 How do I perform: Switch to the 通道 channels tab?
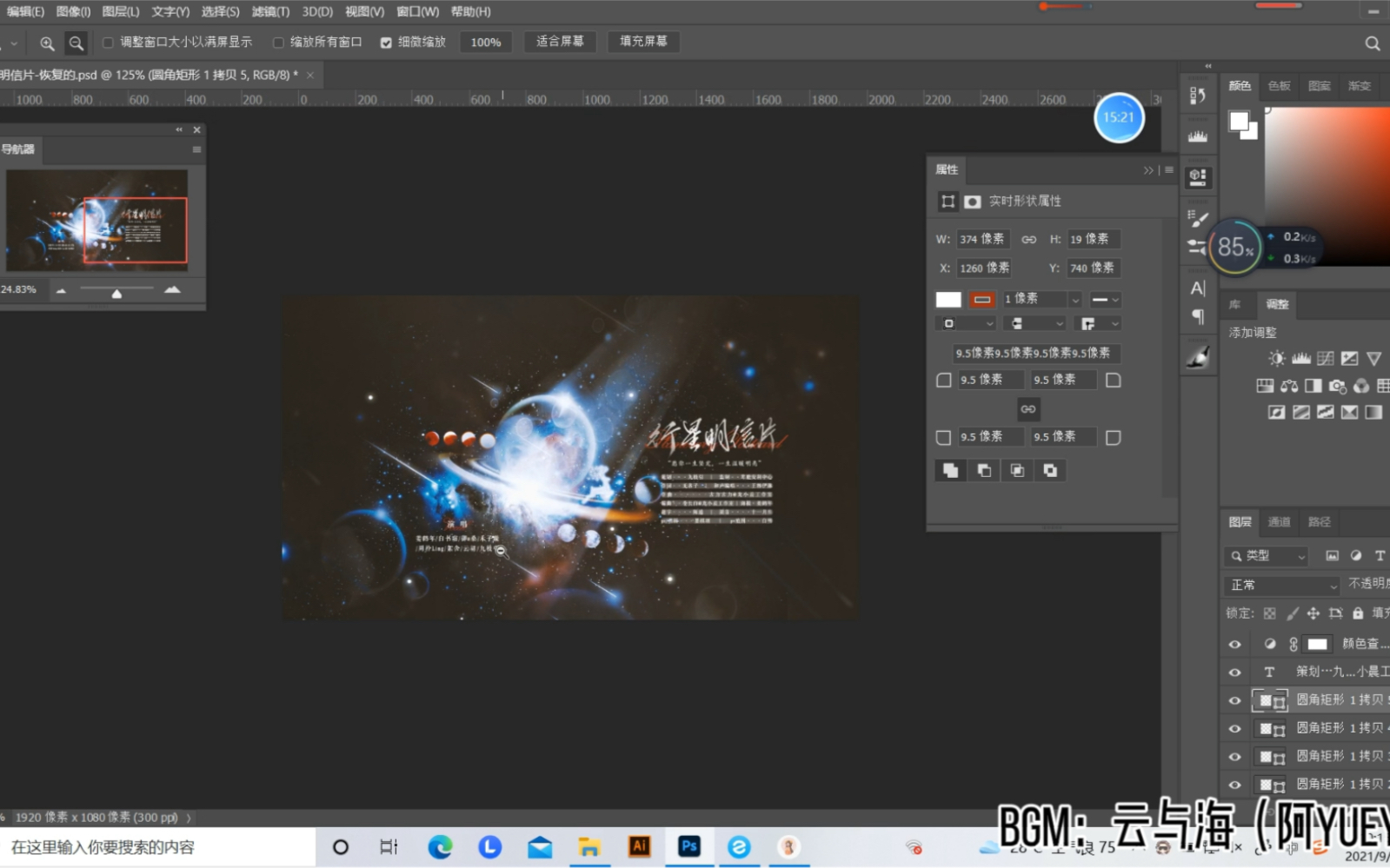pos(1280,522)
